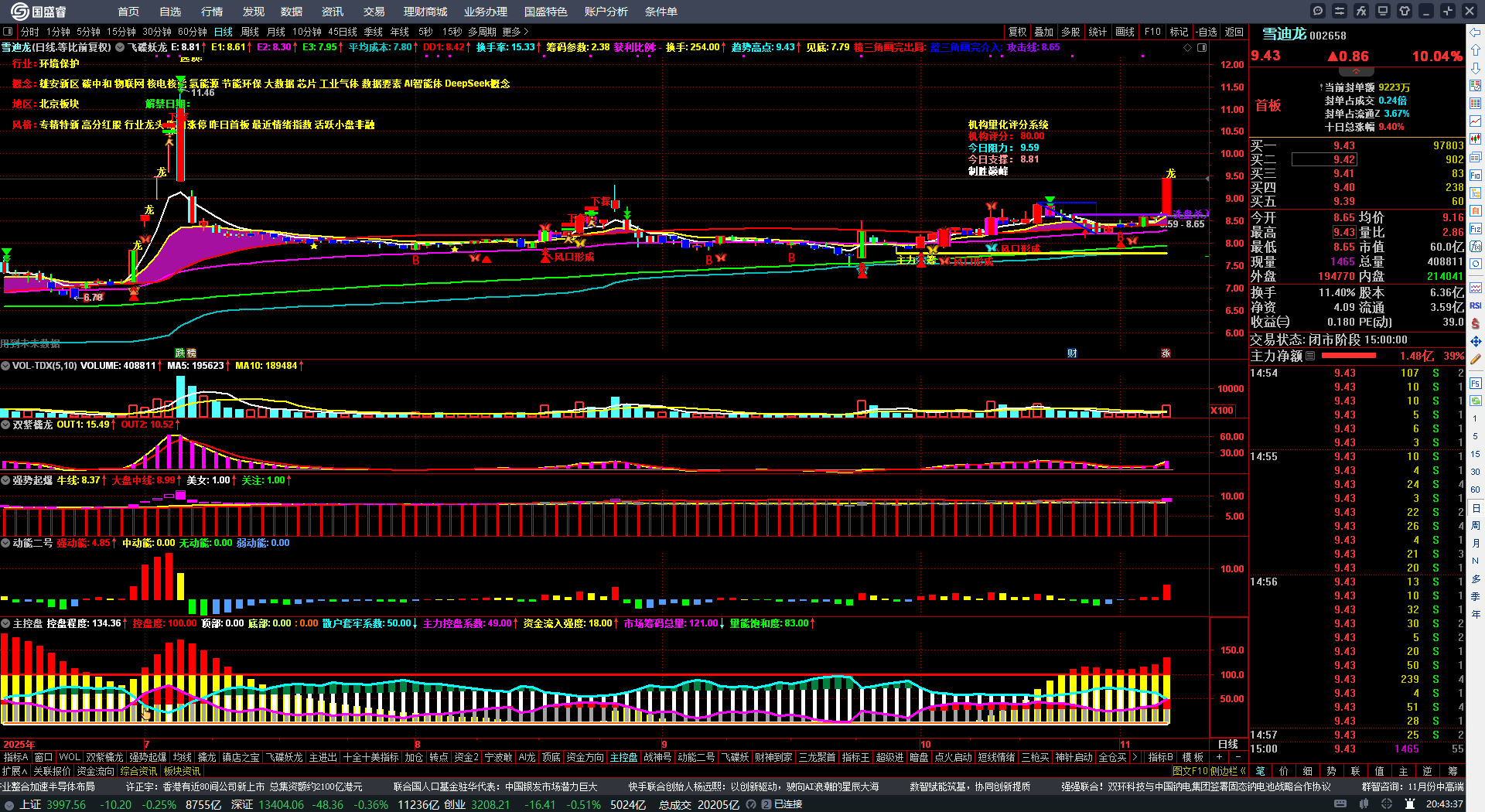Viewport: 1485px width, 812px height.
Task: Open the 行情 menu
Action: (212, 12)
